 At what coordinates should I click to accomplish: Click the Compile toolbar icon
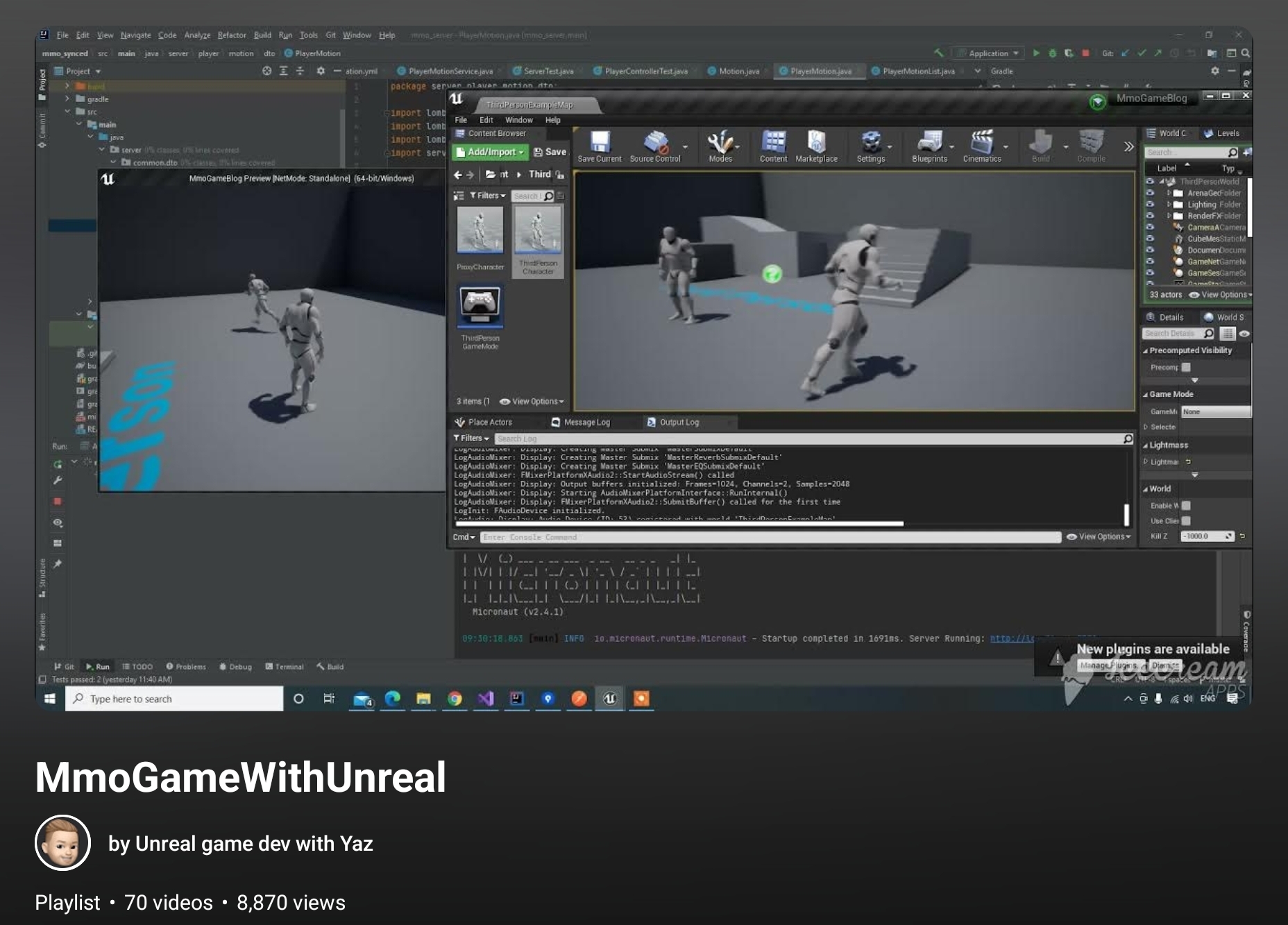(1091, 146)
